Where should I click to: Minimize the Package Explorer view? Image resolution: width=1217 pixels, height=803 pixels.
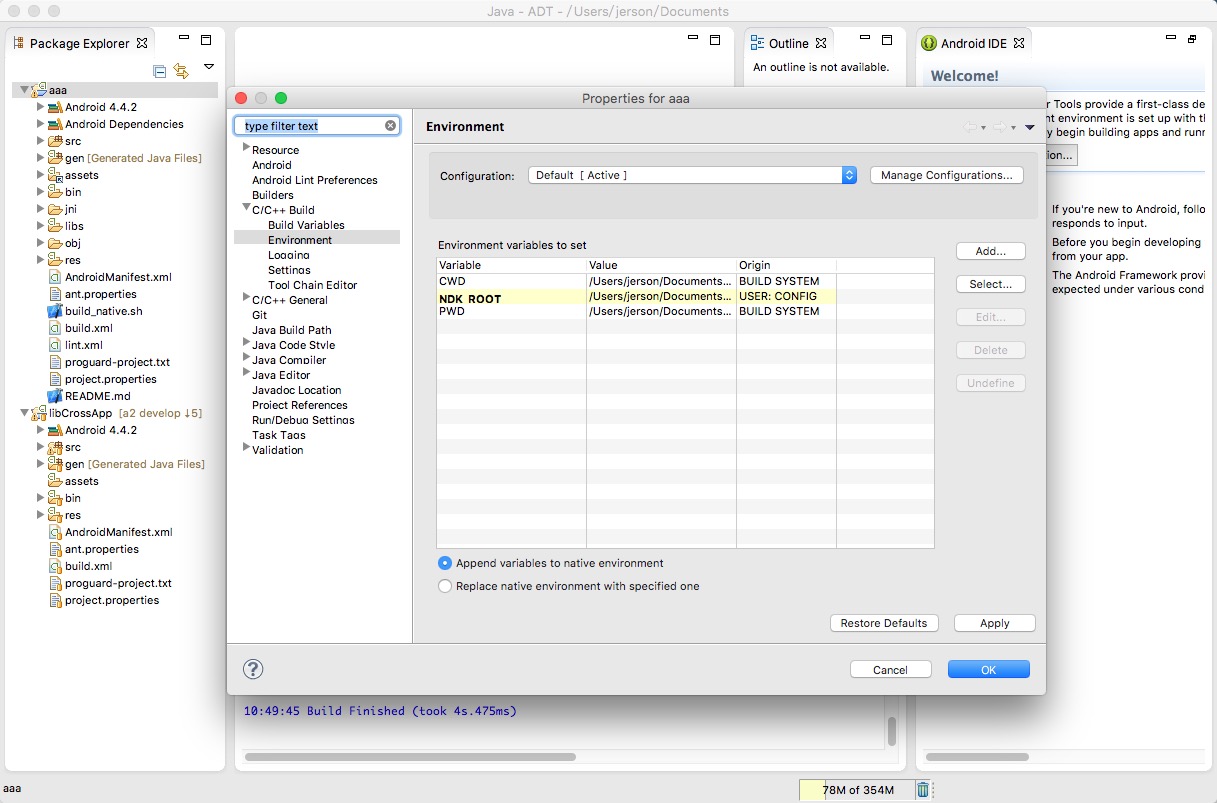tap(184, 40)
